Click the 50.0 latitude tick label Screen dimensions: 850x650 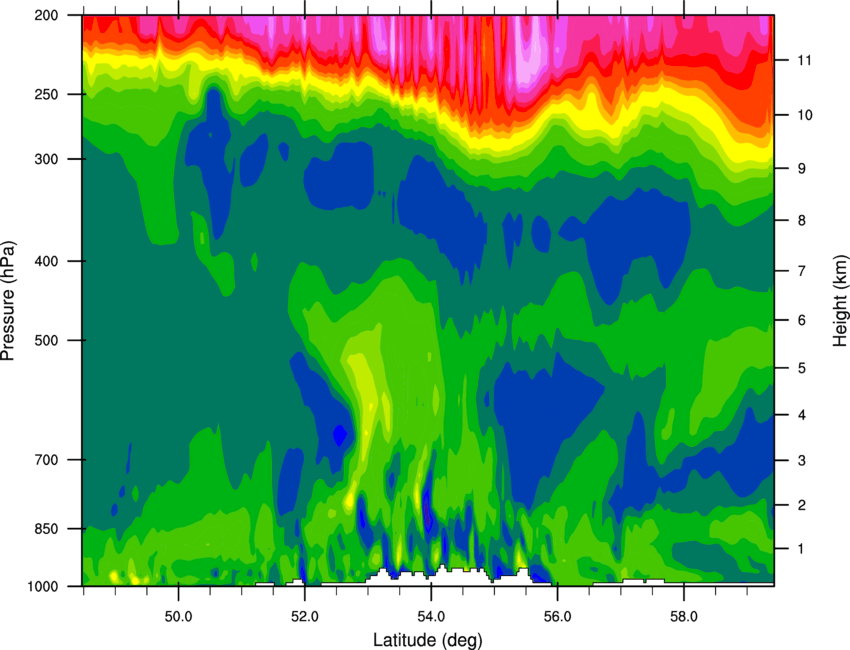pyautogui.click(x=178, y=616)
